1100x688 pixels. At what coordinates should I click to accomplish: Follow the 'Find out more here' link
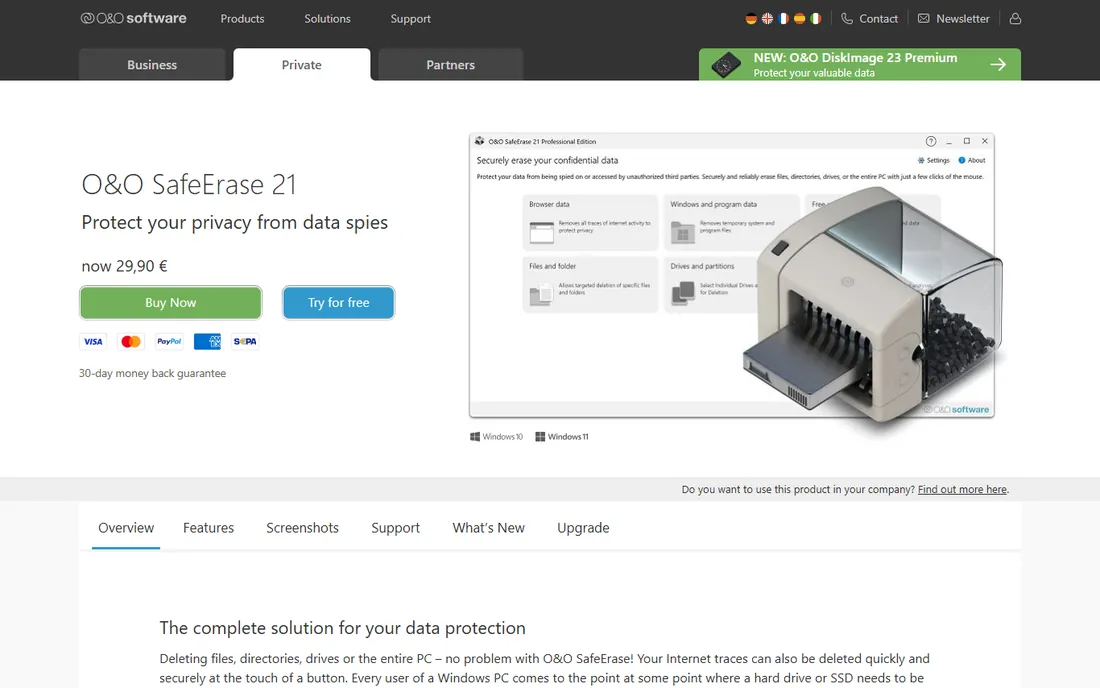tap(962, 490)
